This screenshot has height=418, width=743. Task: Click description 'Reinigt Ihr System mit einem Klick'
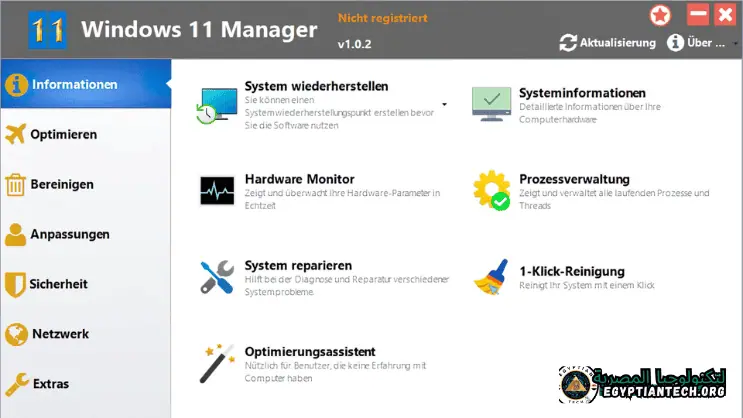587,285
